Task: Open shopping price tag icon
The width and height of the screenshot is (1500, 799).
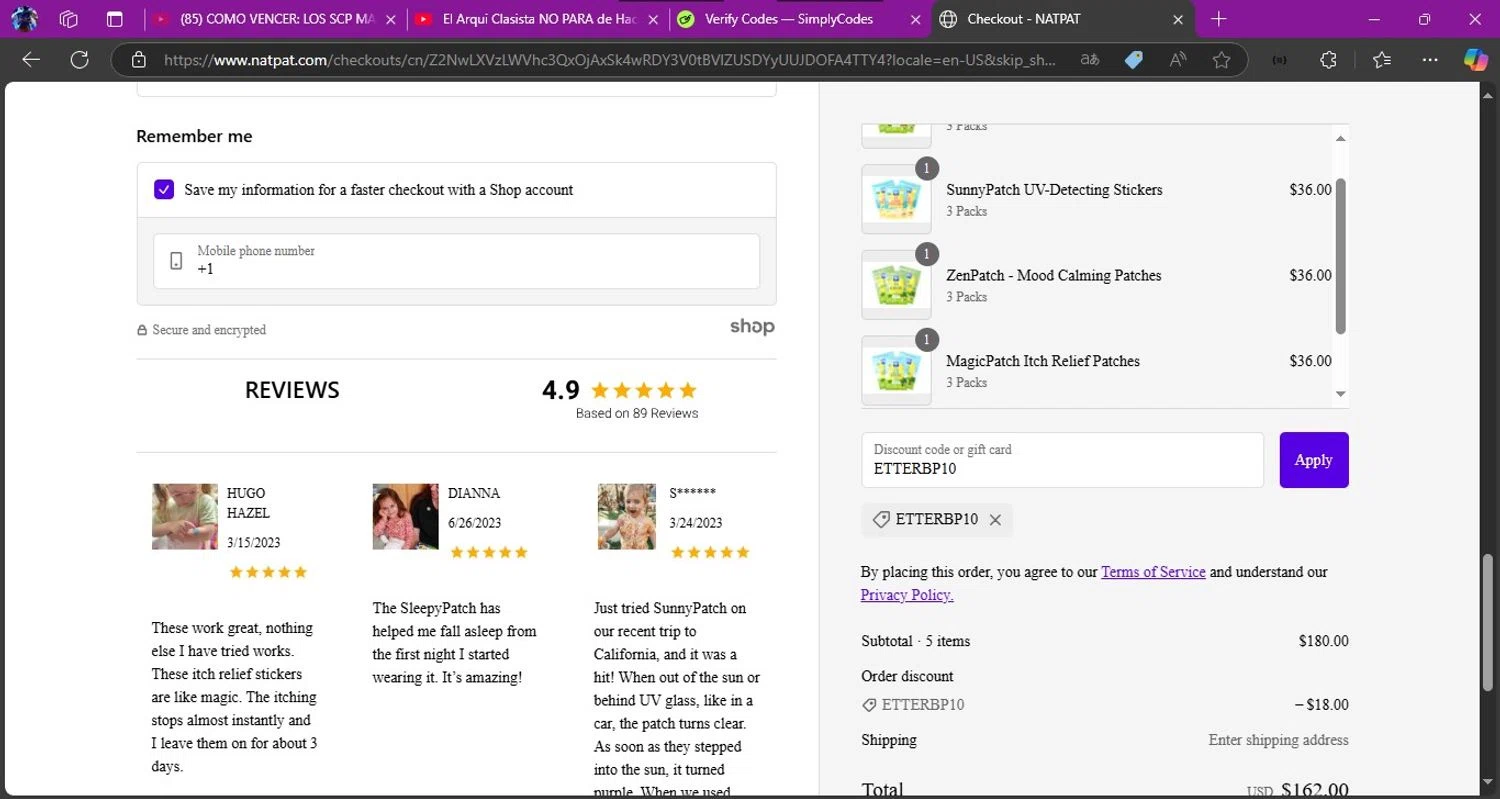Action: click(1133, 60)
